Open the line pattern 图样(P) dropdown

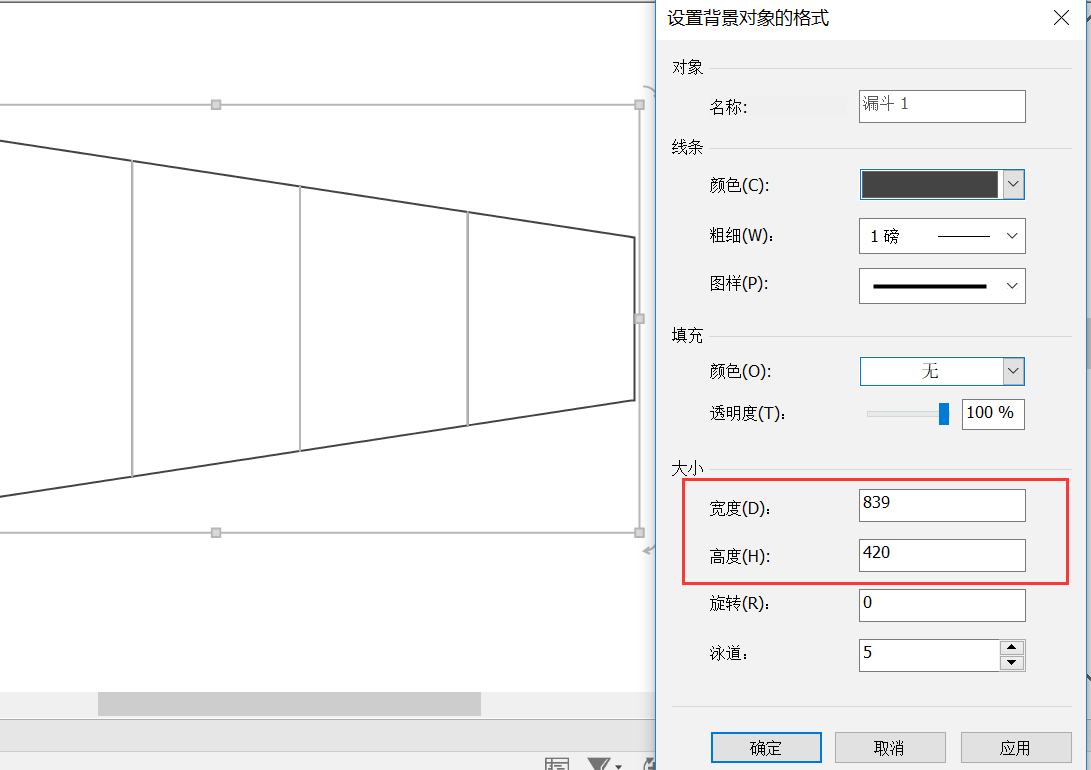coord(1012,286)
